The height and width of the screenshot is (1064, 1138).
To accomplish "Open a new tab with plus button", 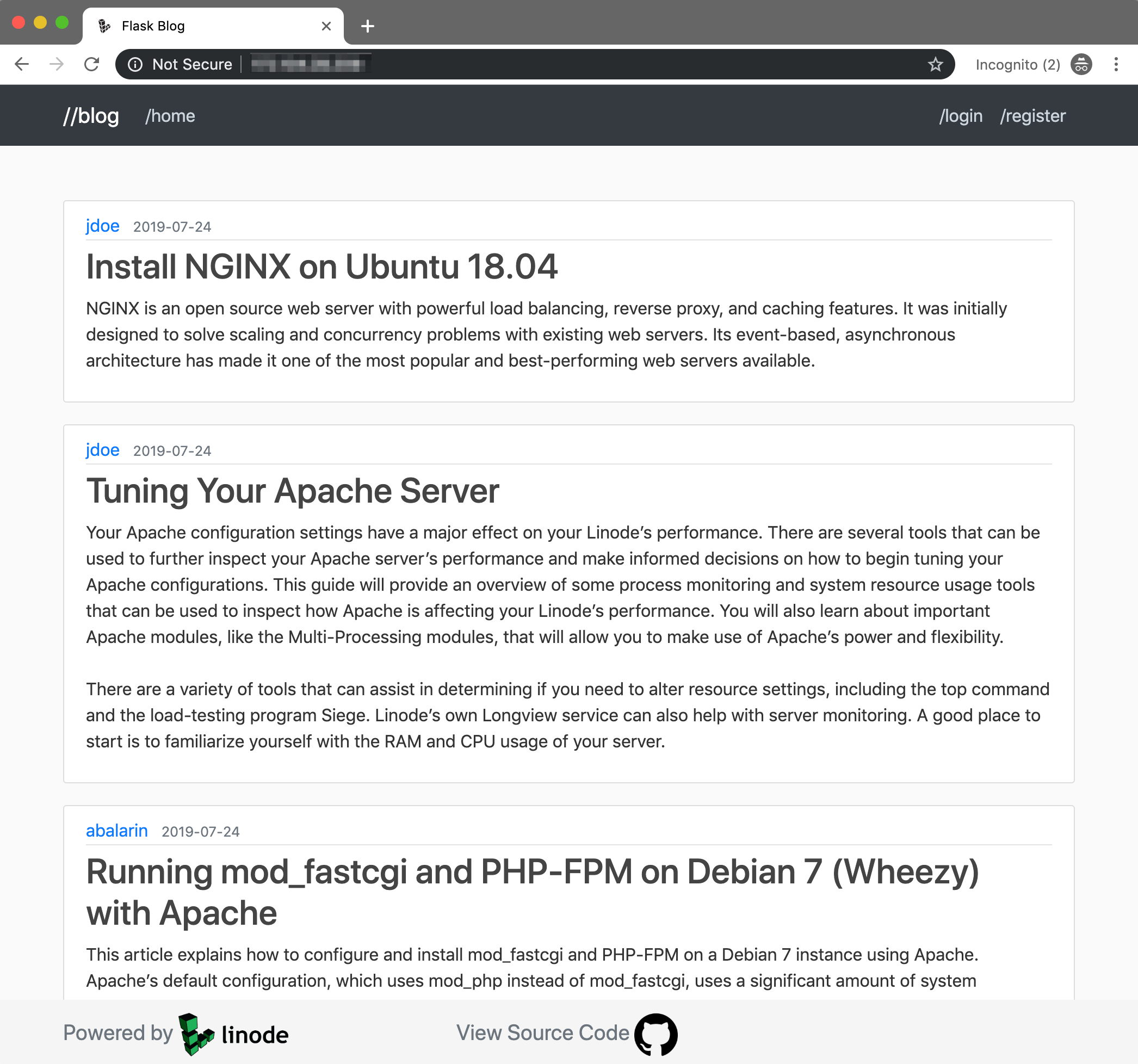I will (368, 26).
